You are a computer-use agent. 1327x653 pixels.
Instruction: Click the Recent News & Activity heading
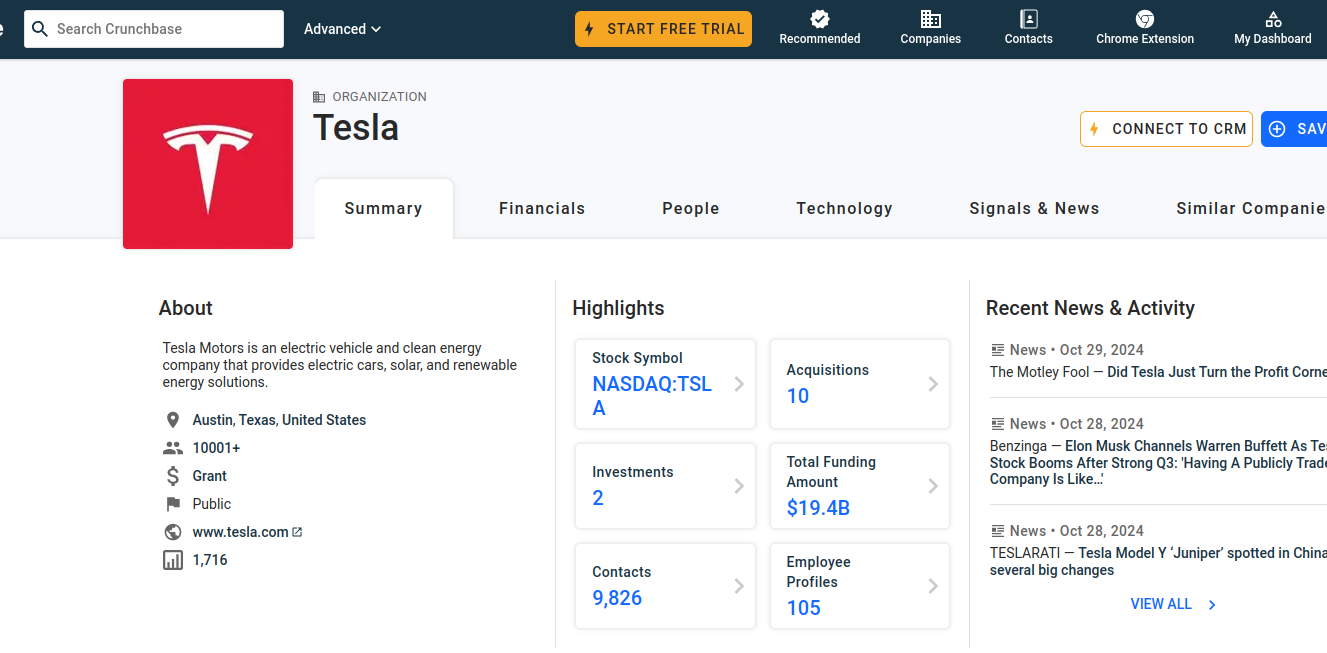pos(1090,308)
